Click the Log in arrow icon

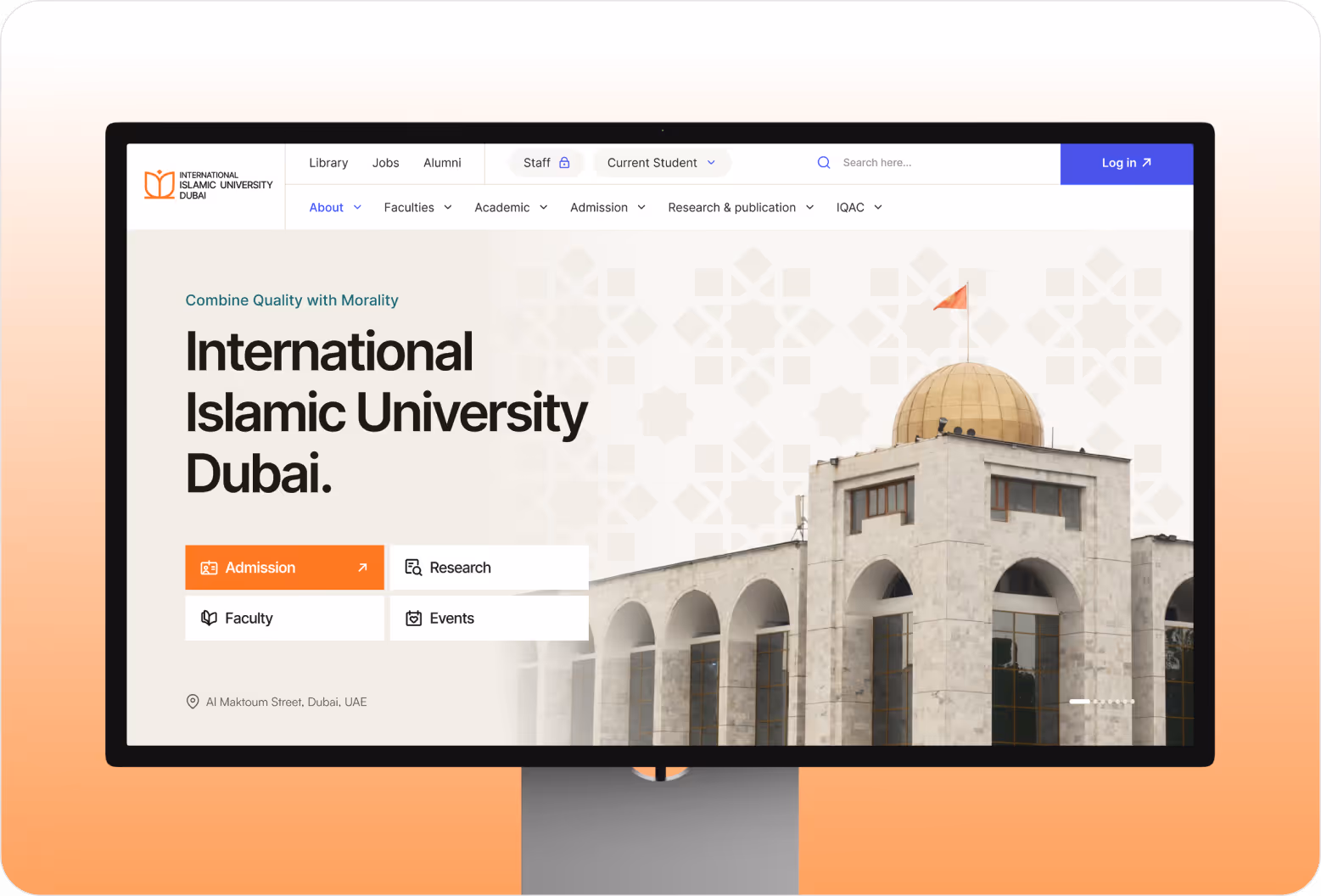pyautogui.click(x=1147, y=162)
